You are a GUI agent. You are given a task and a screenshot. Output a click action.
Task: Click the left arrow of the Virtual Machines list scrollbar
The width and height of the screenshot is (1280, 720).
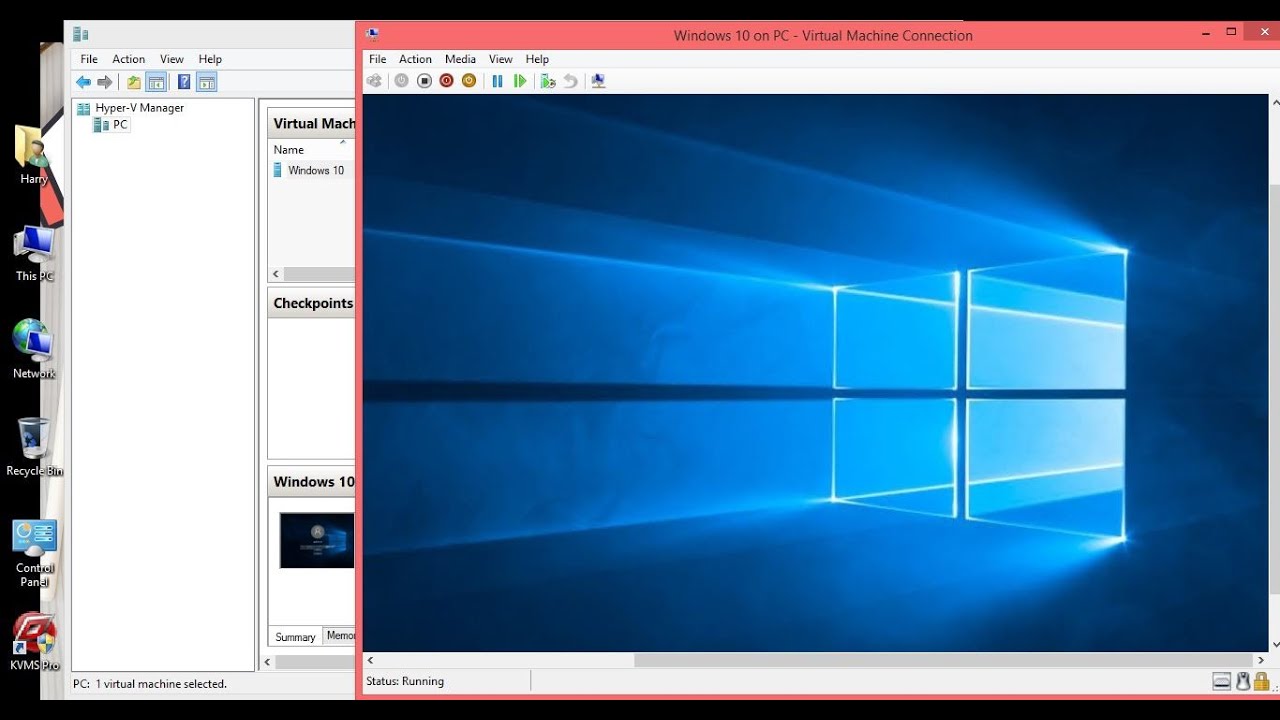(x=276, y=274)
